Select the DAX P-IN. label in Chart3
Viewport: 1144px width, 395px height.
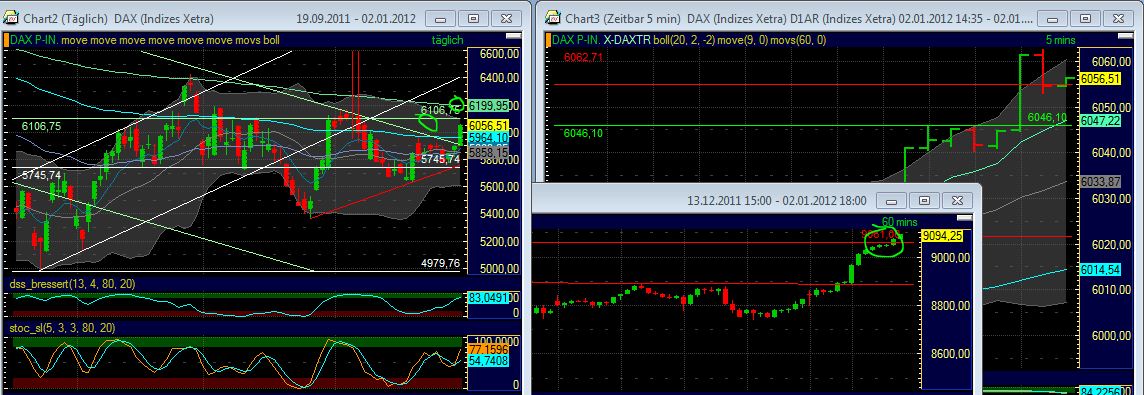click(x=575, y=39)
